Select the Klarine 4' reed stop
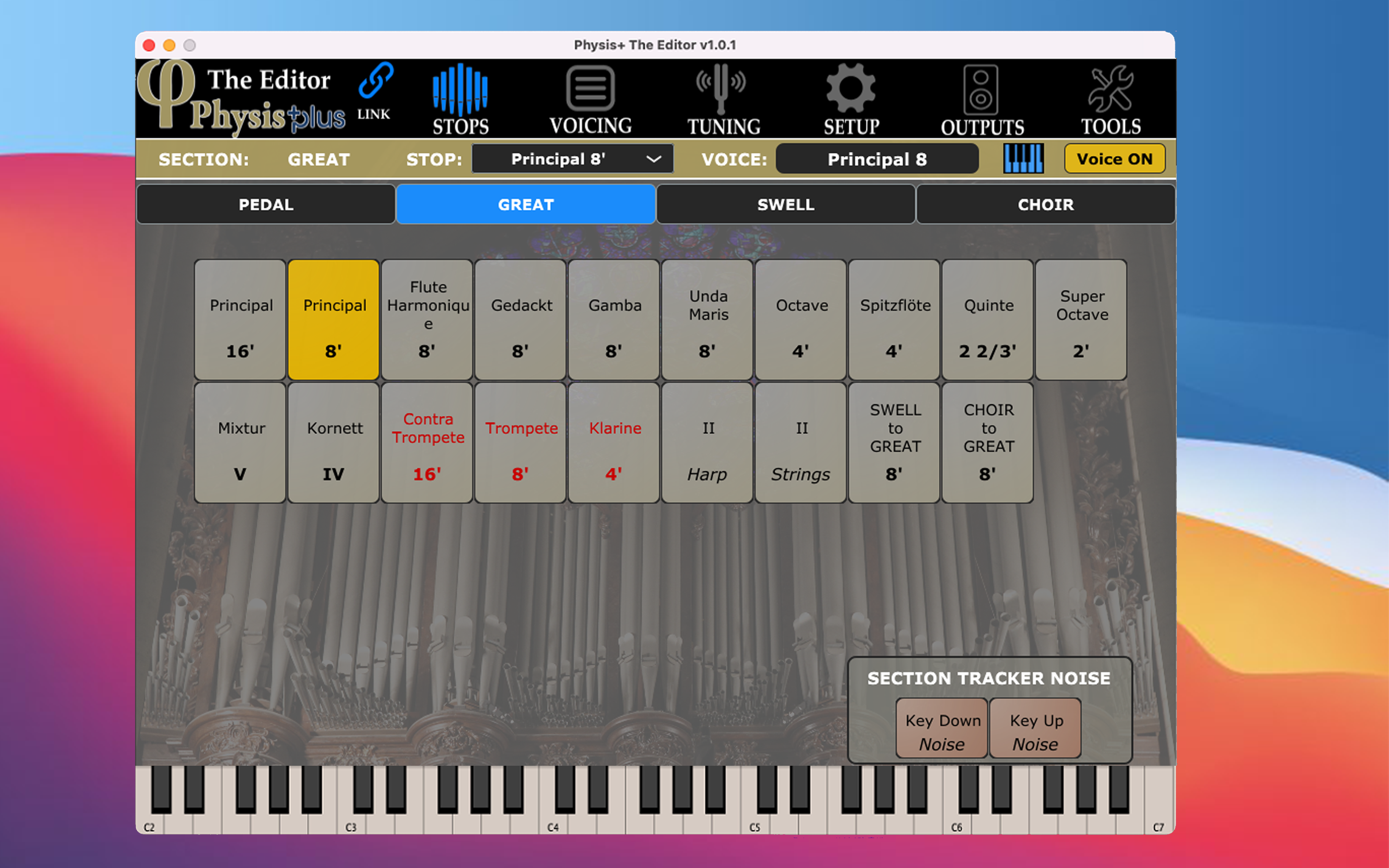Screen dimensions: 1389x868 pos(614,443)
